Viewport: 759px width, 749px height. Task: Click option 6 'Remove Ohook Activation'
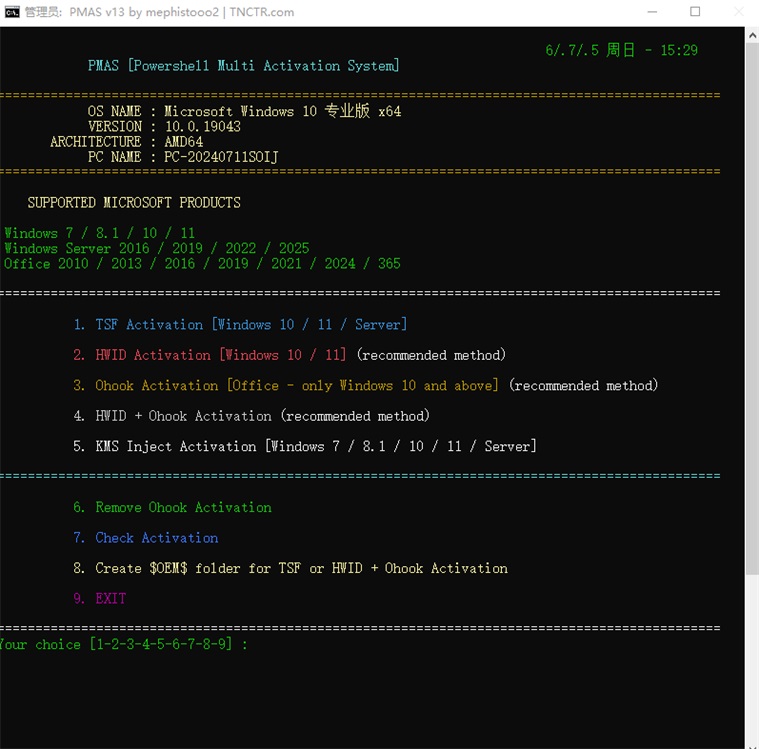point(172,507)
